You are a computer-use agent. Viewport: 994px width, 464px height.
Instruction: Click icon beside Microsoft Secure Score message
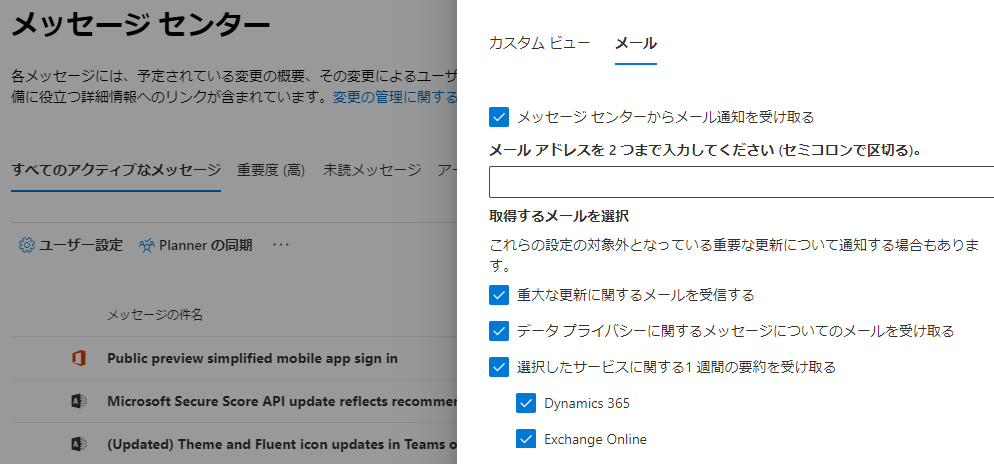[x=79, y=401]
